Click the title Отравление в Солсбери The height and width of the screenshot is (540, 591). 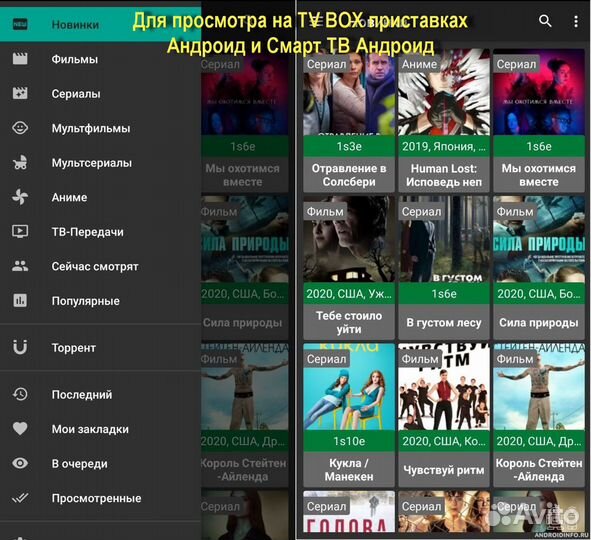coord(349,175)
